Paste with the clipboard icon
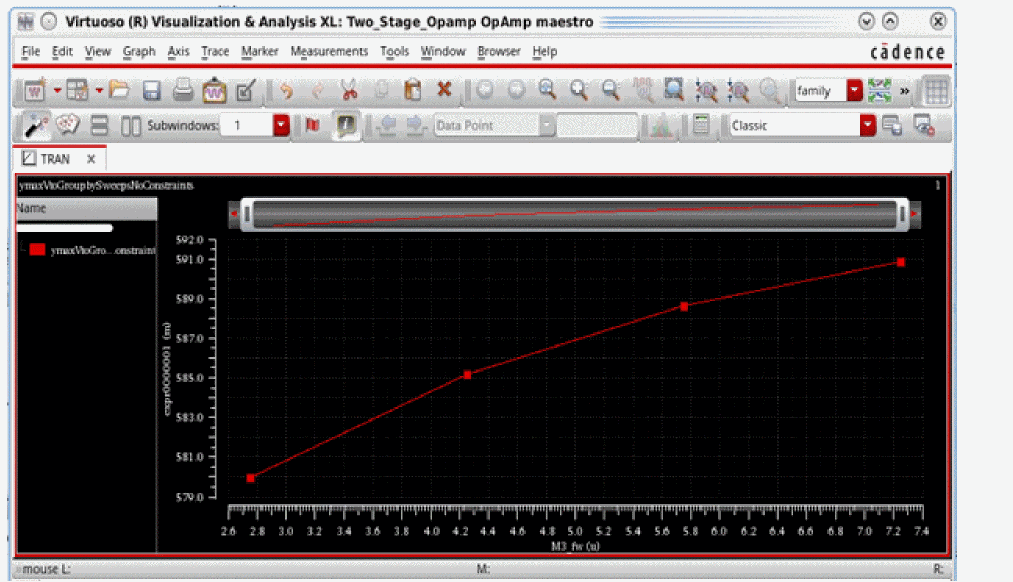 pyautogui.click(x=413, y=90)
